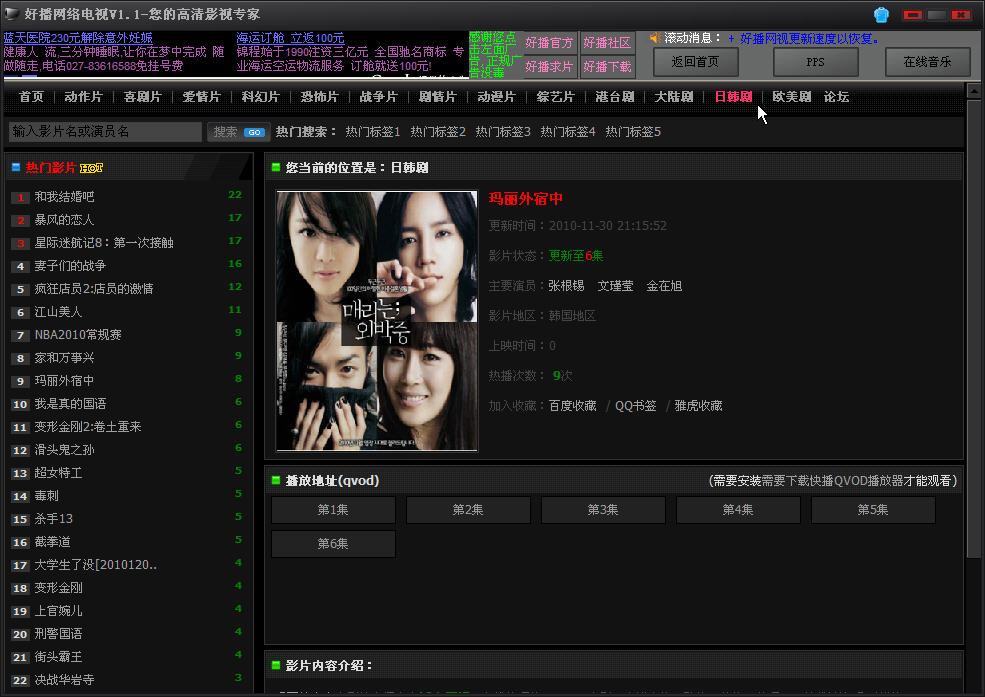Screen dimensions: 985x697
Task: Select the 剧情片 category
Action: pos(437,97)
